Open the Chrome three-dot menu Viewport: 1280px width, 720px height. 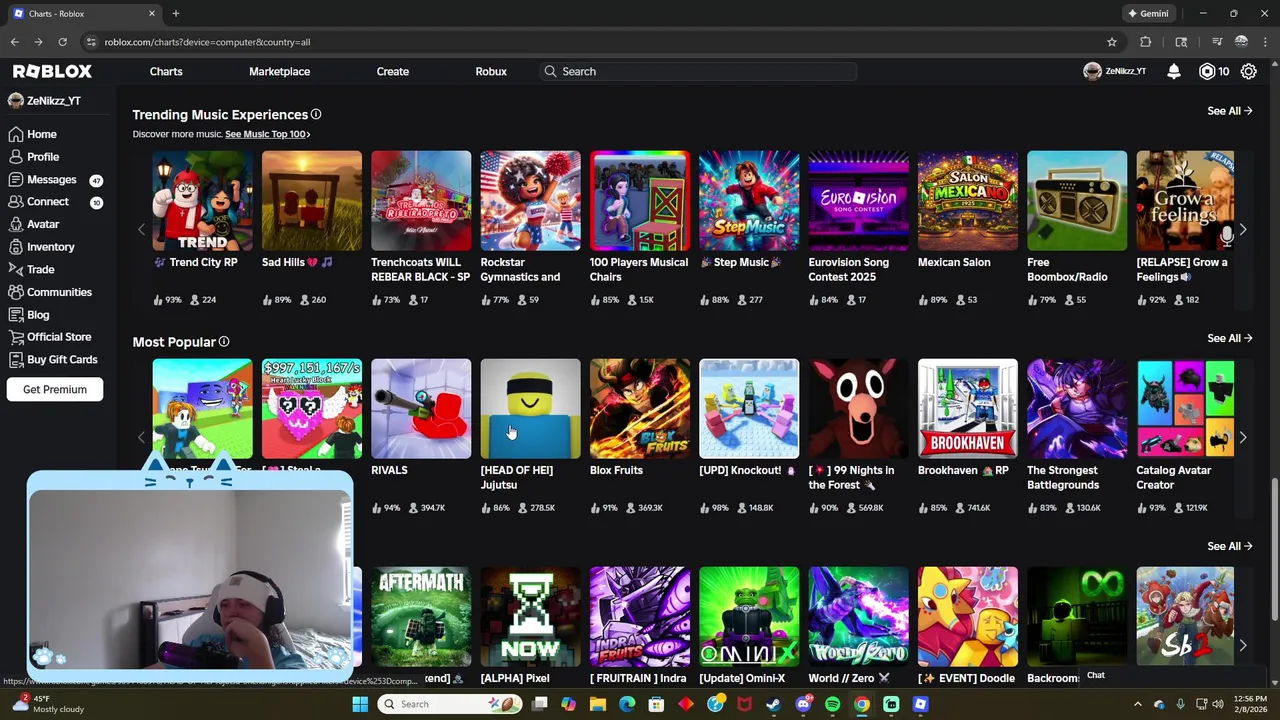[1265, 42]
